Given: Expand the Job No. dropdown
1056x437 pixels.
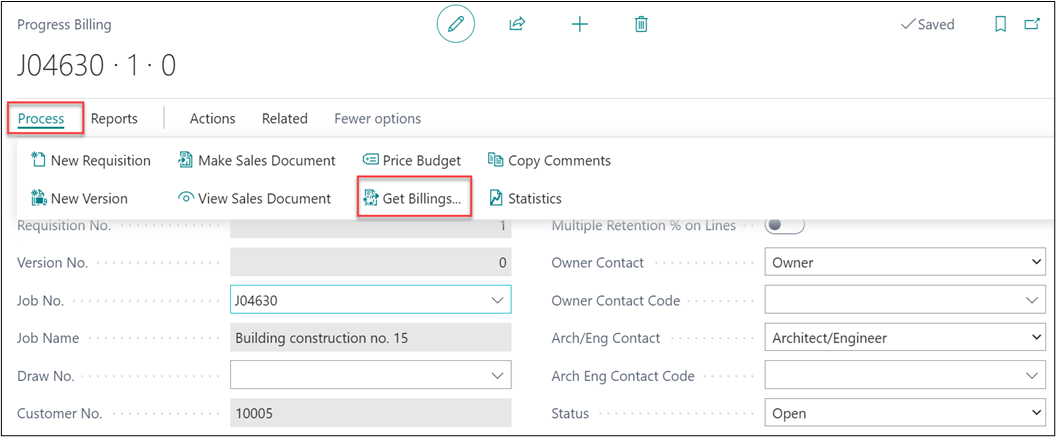Looking at the screenshot, I should click(x=497, y=300).
